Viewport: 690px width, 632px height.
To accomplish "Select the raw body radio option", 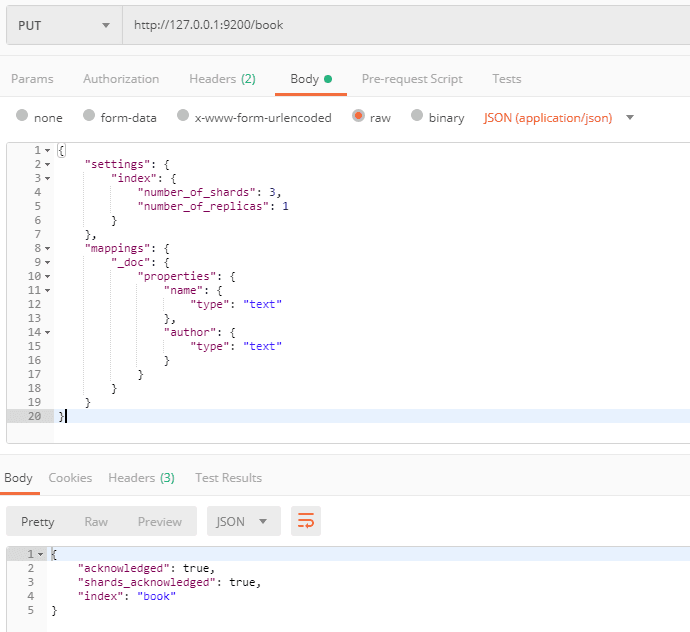I will 358,116.
